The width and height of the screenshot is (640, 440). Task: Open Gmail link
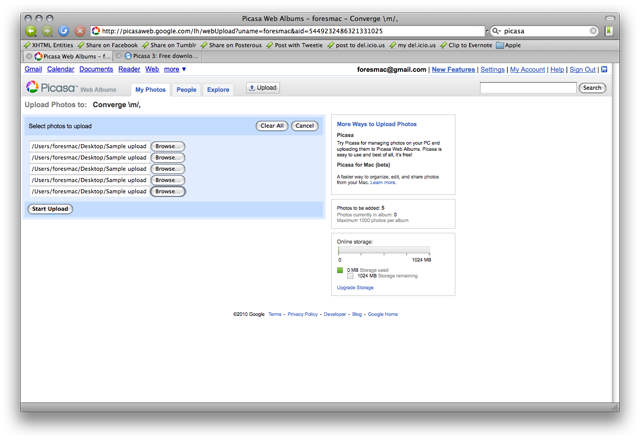click(33, 69)
